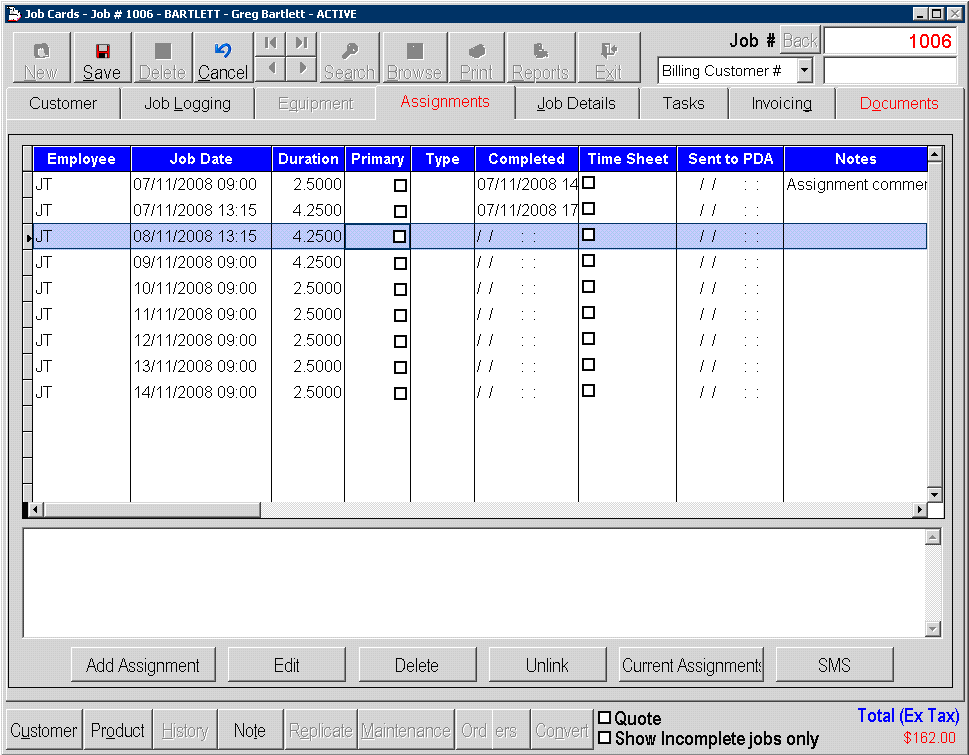
Task: Click grid vertical scrollbar down arrow
Action: click(x=934, y=494)
